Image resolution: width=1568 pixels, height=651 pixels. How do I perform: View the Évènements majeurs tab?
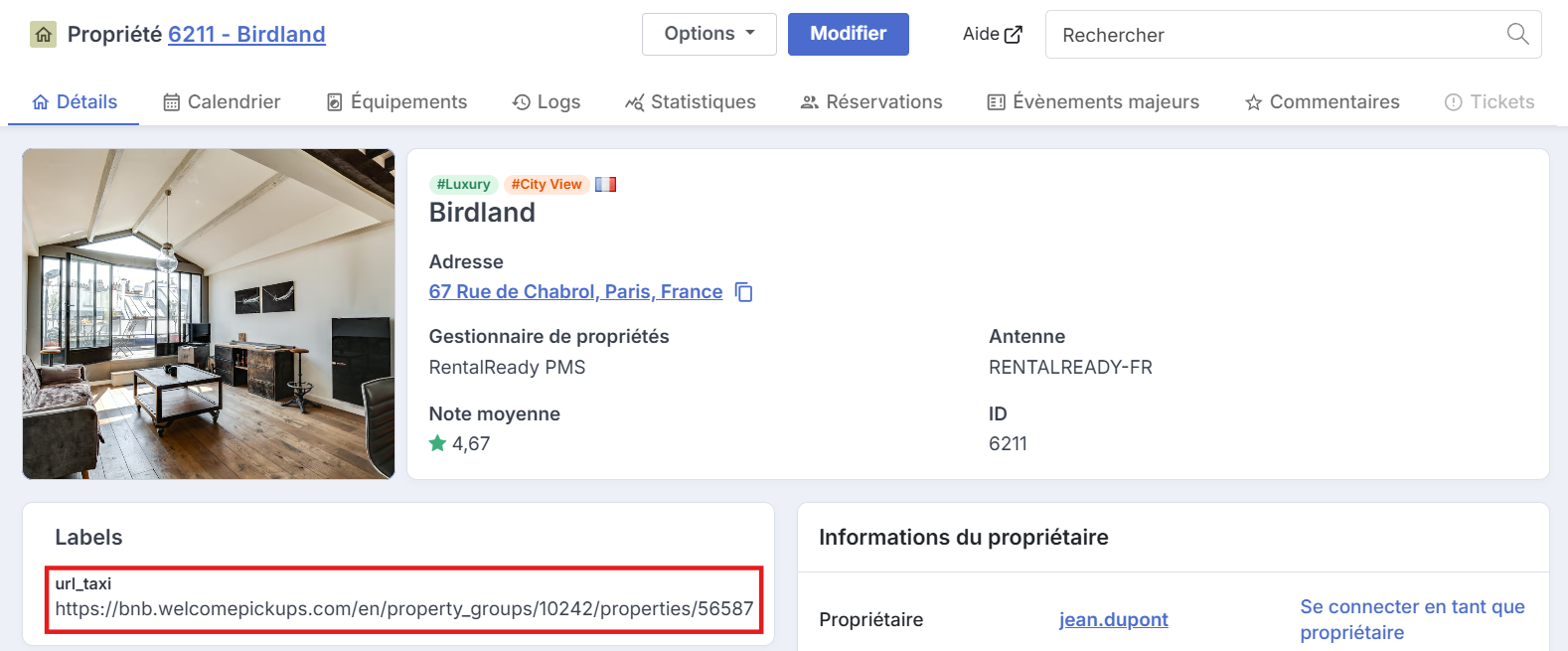(x=1093, y=101)
